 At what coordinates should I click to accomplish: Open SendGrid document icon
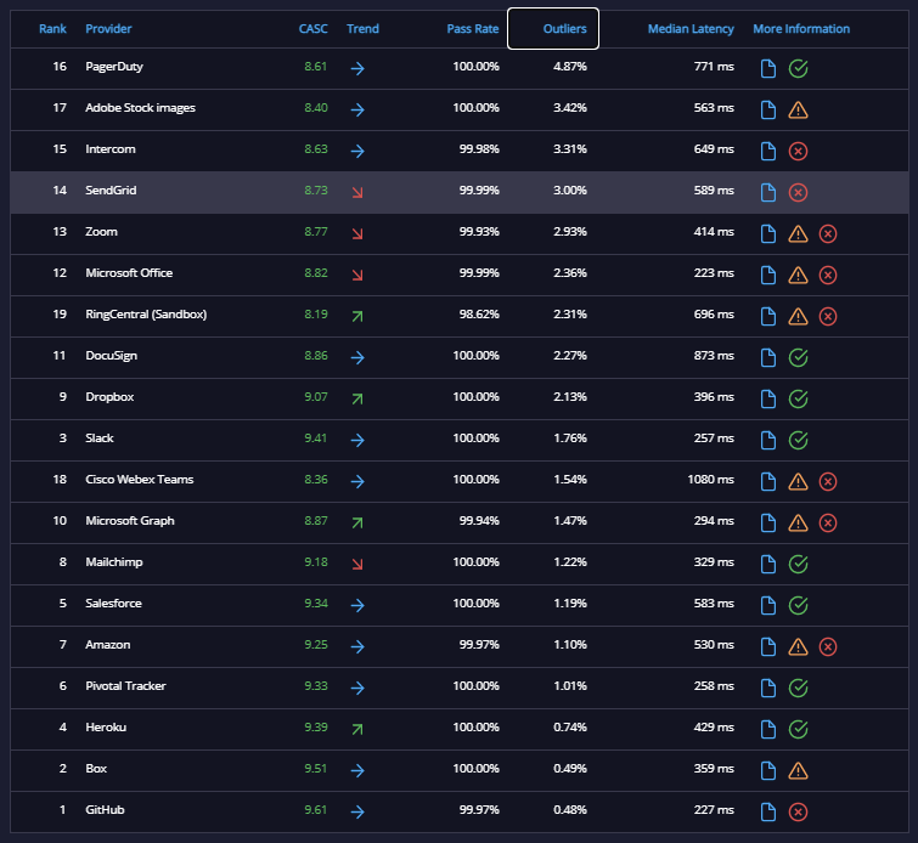pos(768,193)
